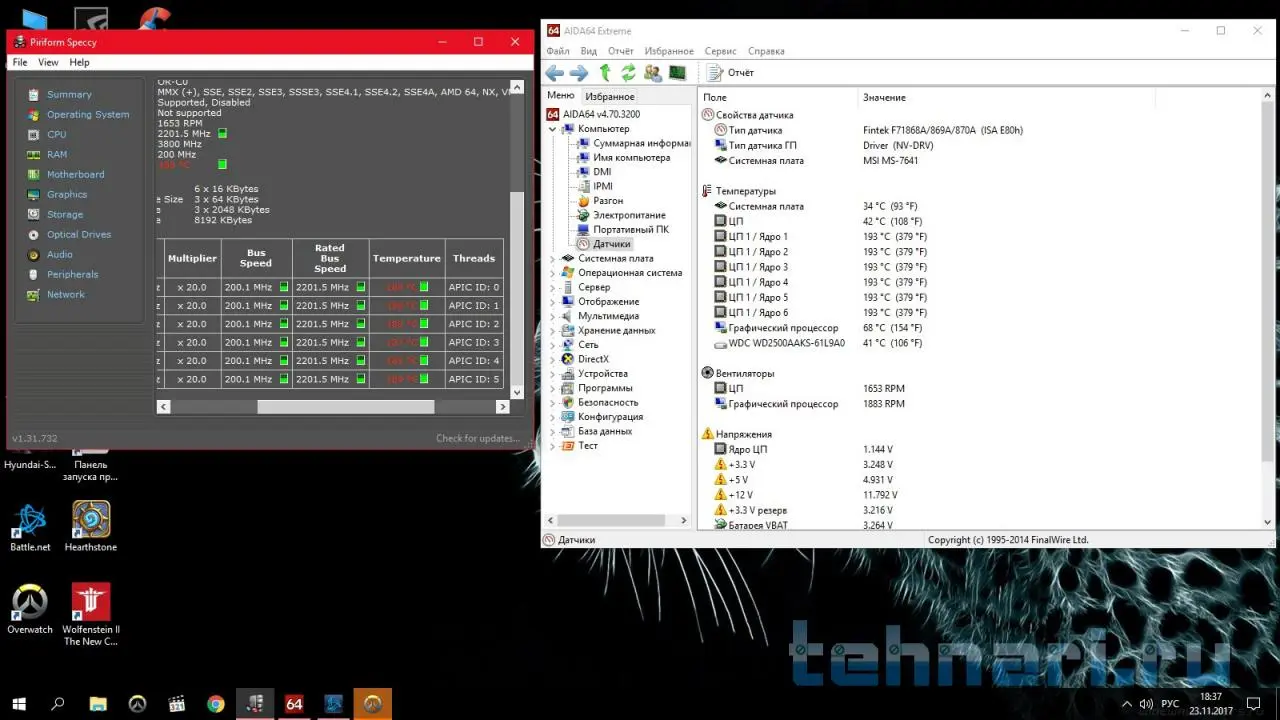The height and width of the screenshot is (720, 1280).
Task: Select CPU in the Speccy sidebar
Action: [57, 134]
